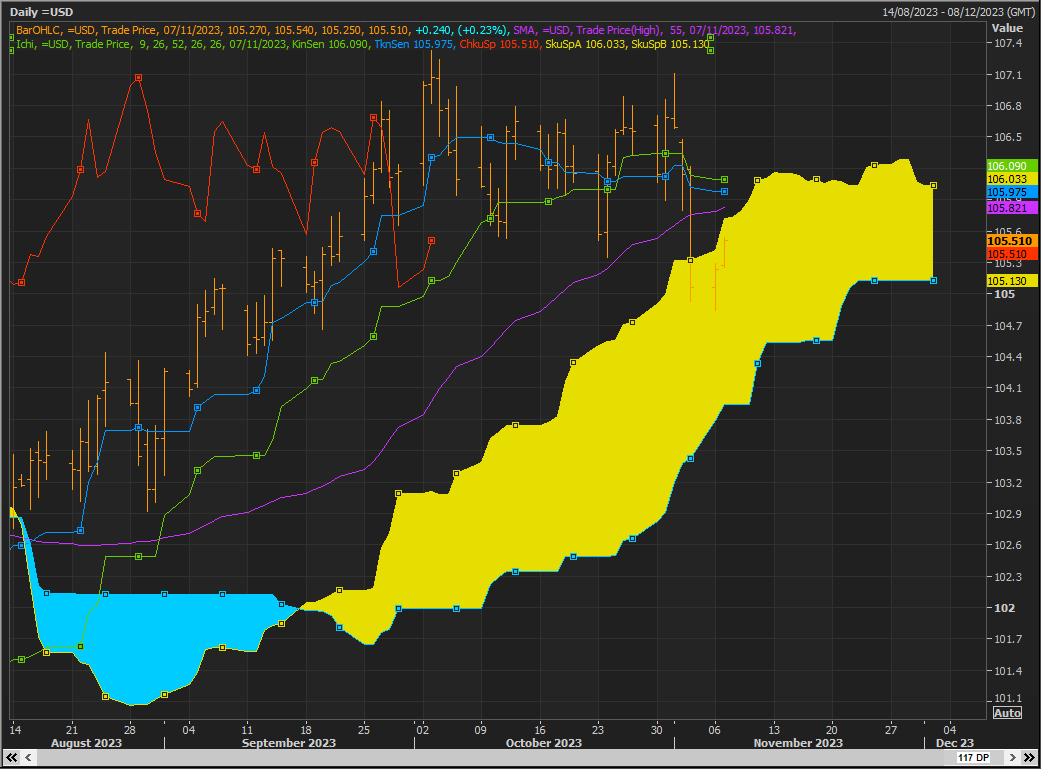1041x769 pixels.
Task: Click the 'August 2023' month label
Action: 86,742
